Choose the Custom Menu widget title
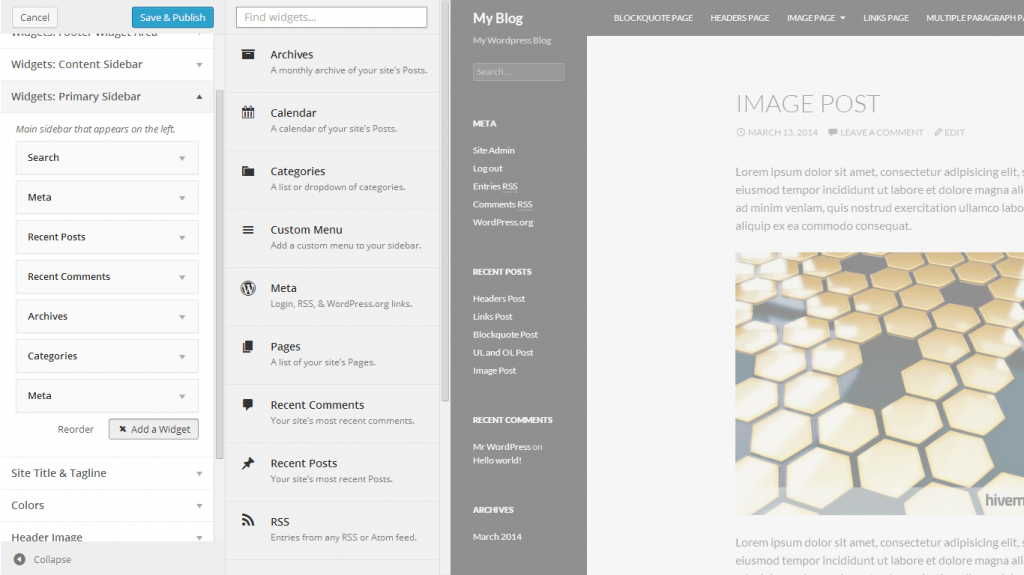 (306, 229)
